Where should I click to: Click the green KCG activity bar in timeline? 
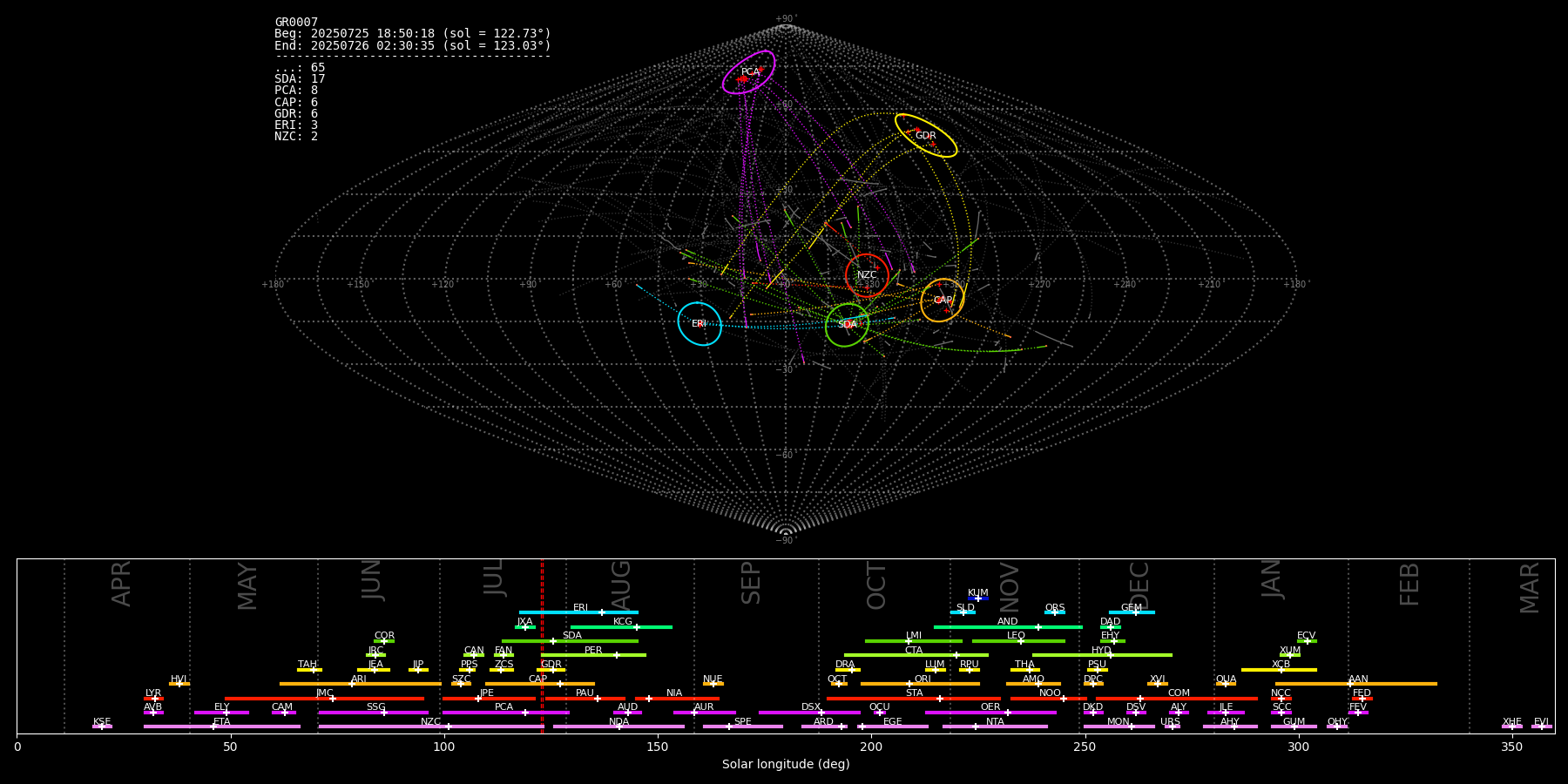tap(621, 626)
